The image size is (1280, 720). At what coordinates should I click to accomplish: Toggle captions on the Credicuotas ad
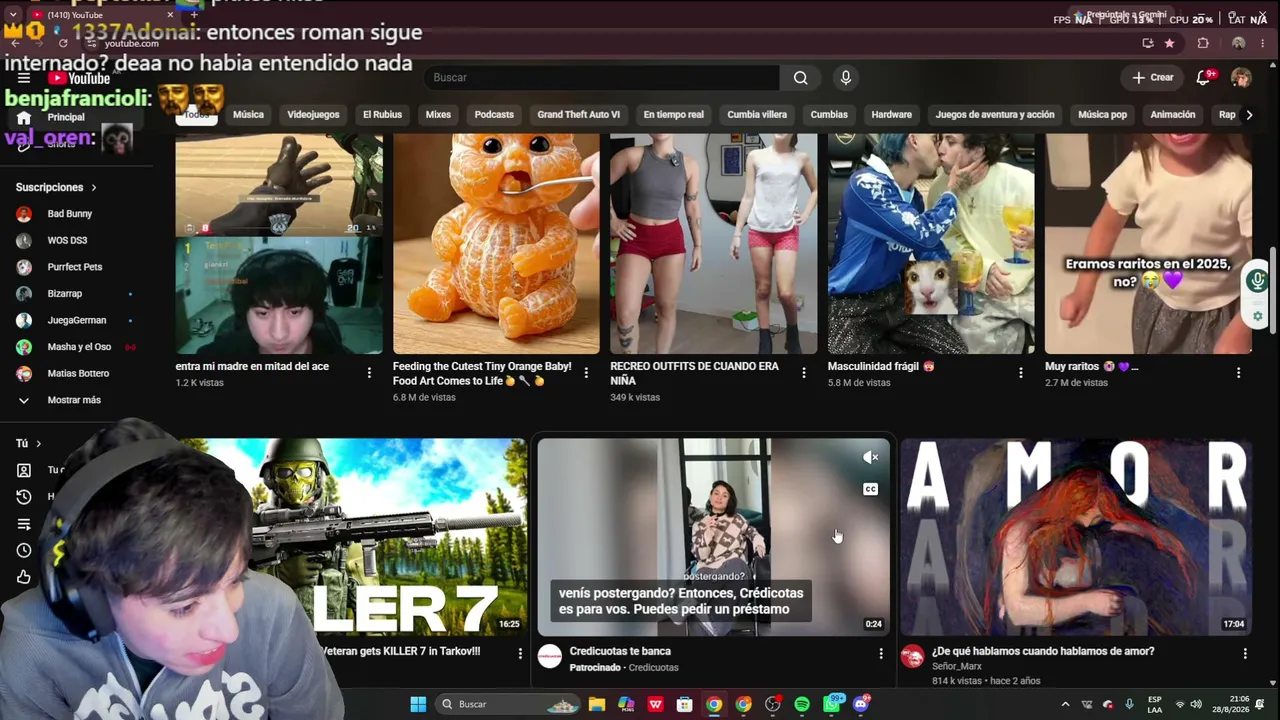click(x=870, y=489)
